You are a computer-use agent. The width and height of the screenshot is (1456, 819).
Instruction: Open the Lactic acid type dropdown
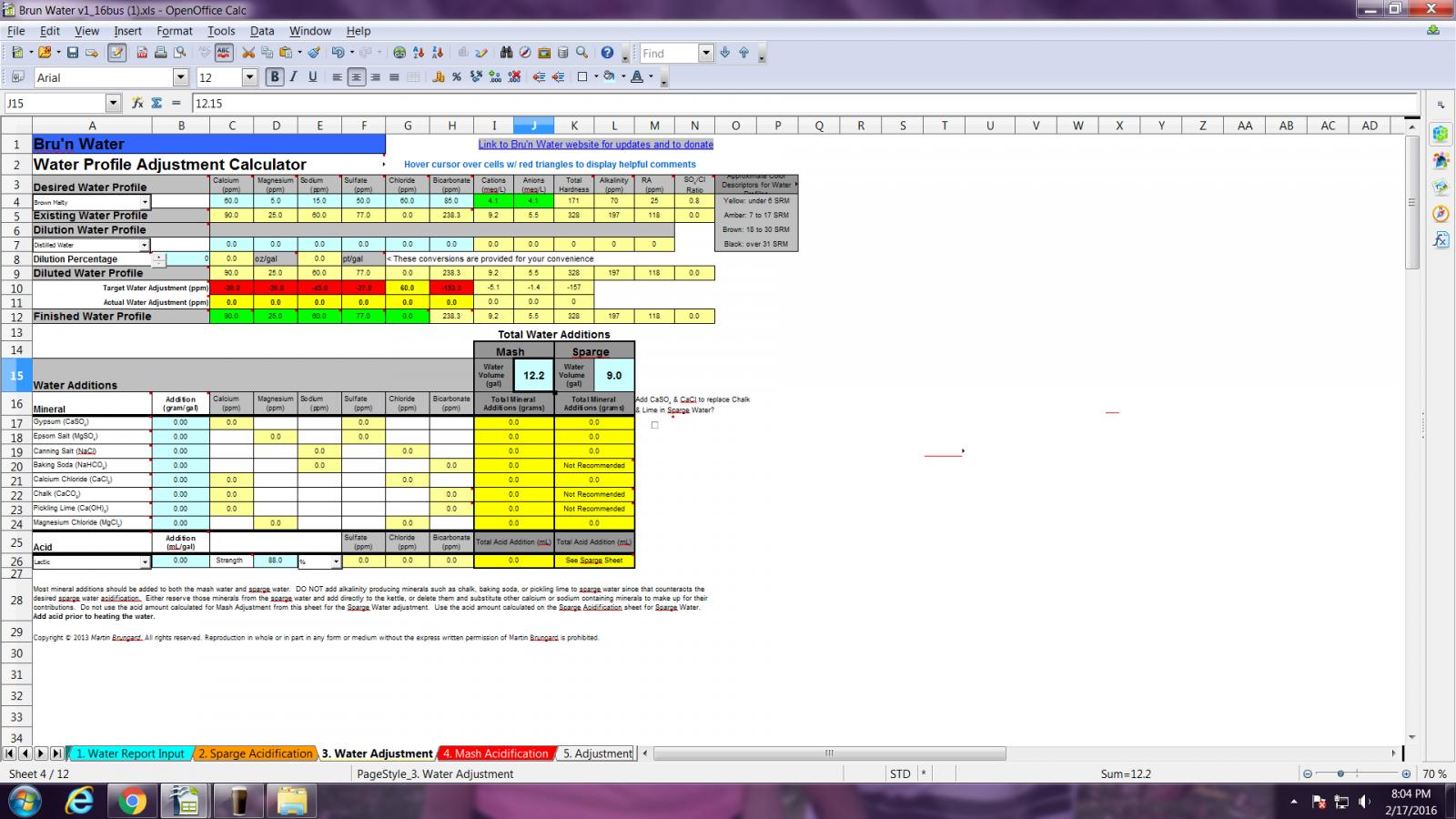144,561
